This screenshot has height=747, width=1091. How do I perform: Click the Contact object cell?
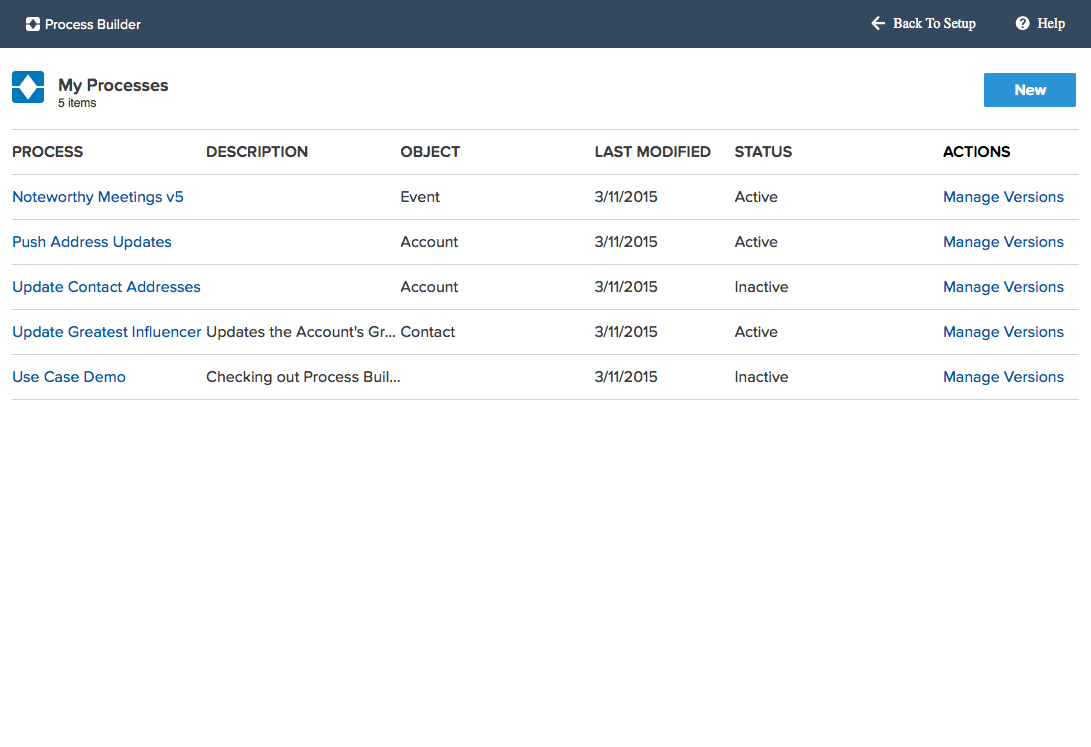[x=427, y=332]
